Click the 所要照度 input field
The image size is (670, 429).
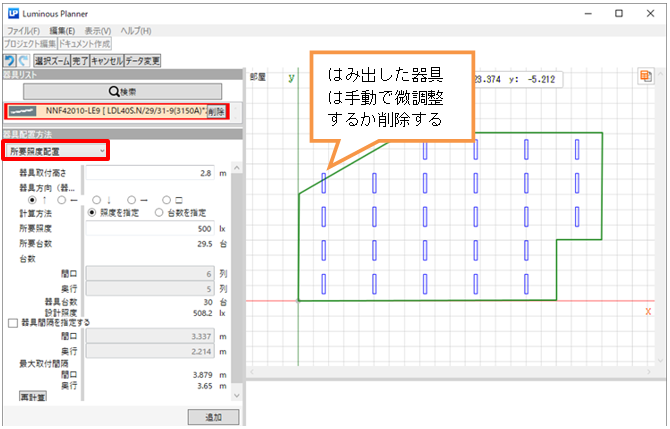(156, 227)
